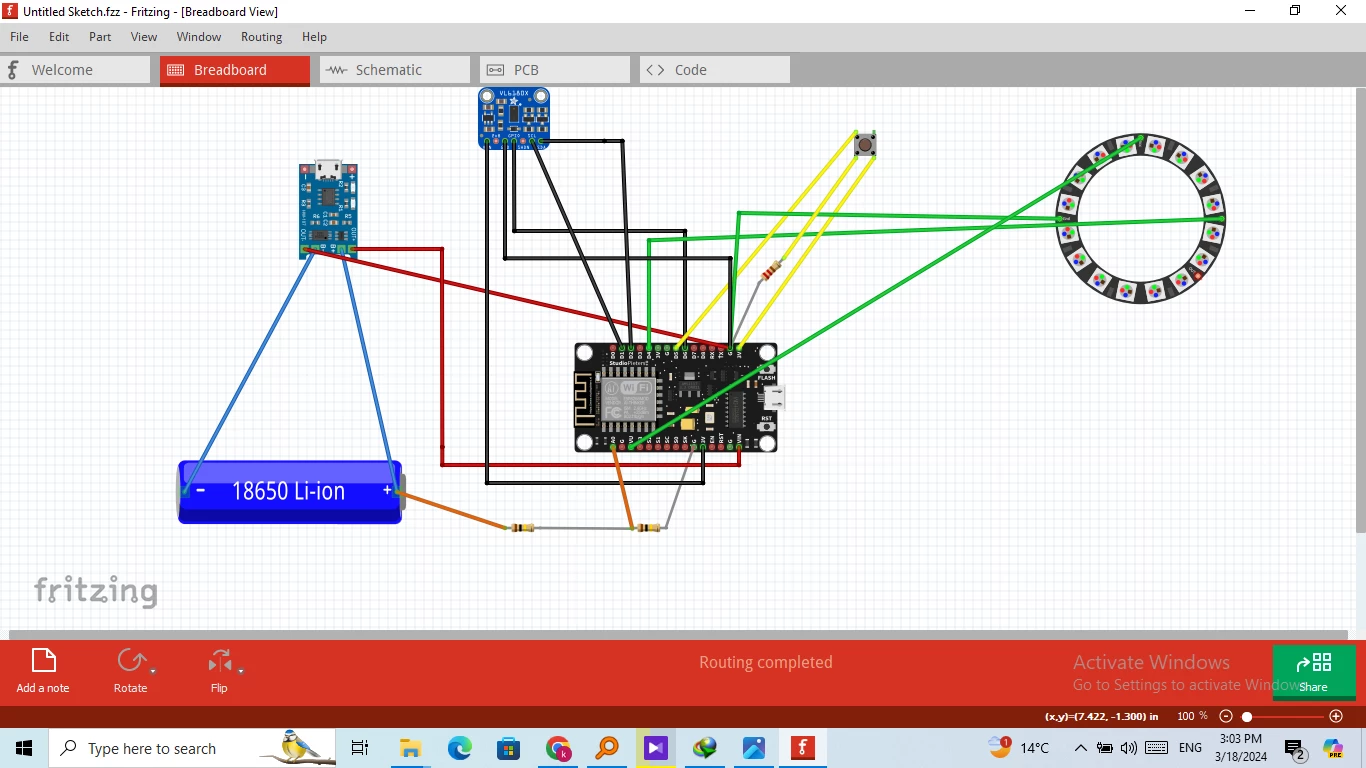This screenshot has height=768, width=1366.
Task: Click the zoom level slider handle
Action: [x=1247, y=717]
